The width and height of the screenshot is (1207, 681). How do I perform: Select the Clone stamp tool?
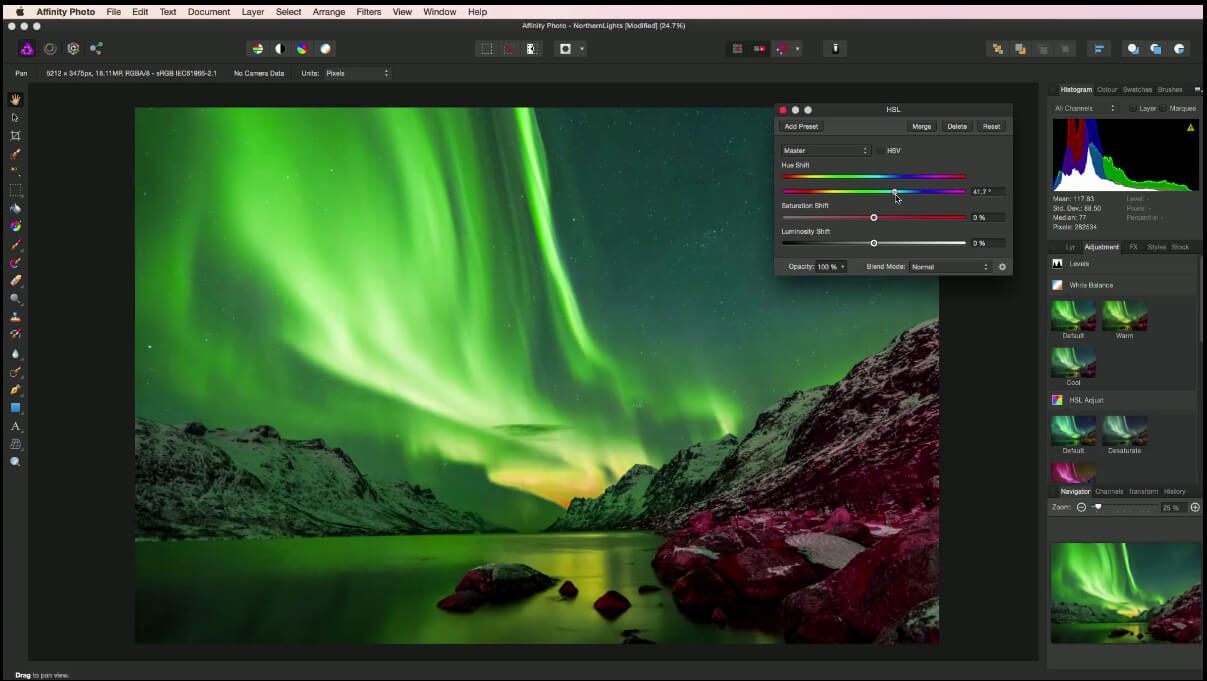pyautogui.click(x=15, y=317)
